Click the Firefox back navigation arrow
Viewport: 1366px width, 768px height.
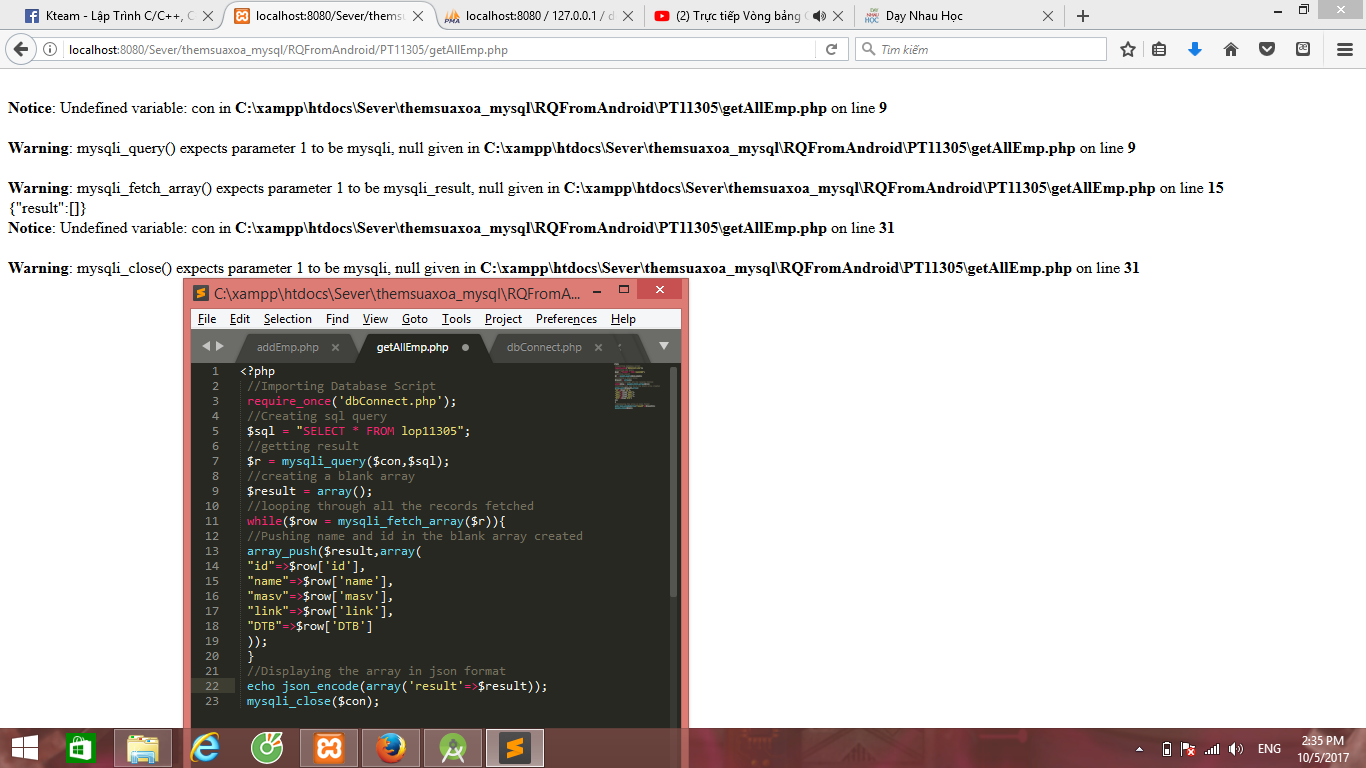(20, 49)
